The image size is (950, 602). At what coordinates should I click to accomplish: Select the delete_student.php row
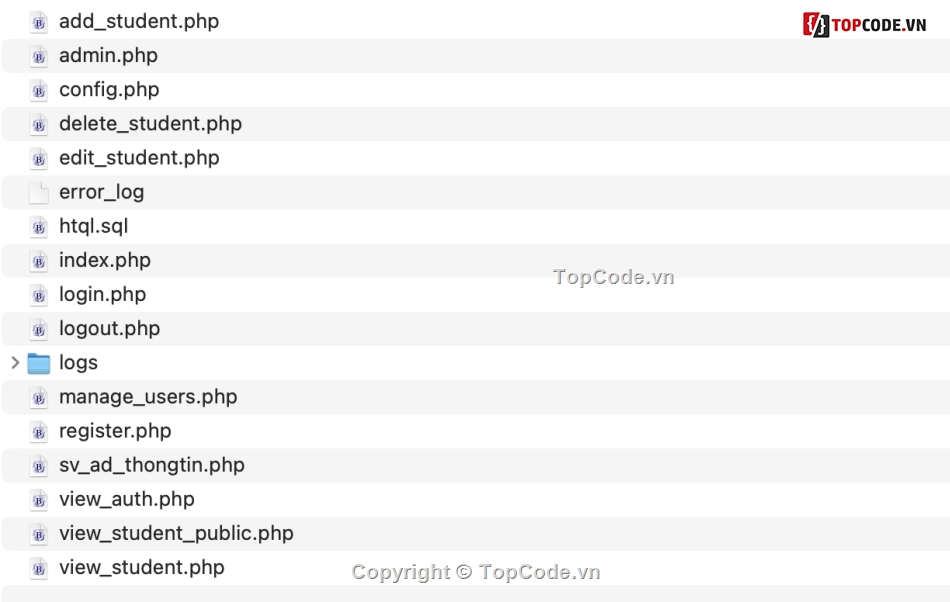pos(476,124)
